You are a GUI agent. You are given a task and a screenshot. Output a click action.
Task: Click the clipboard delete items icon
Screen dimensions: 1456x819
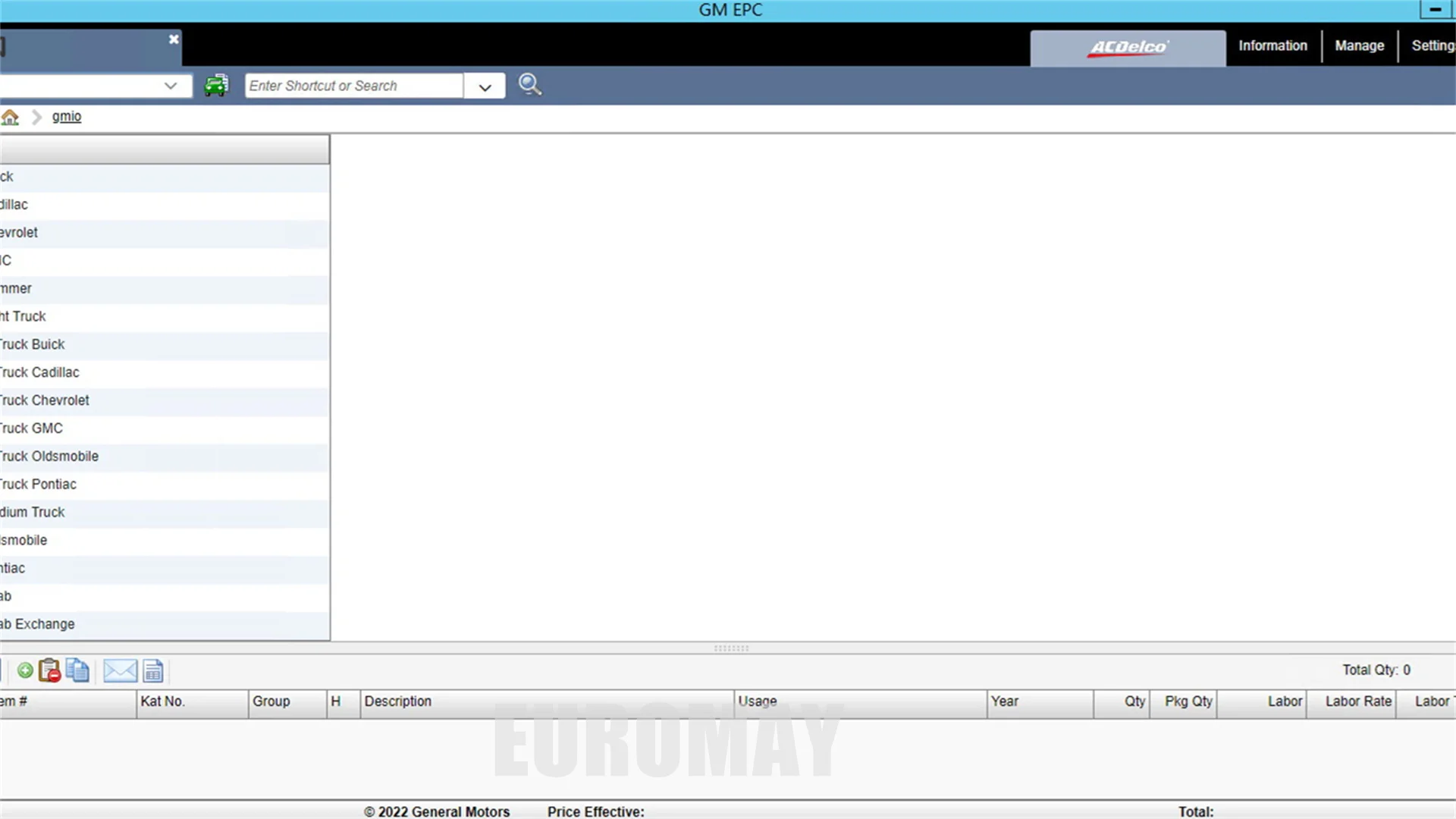coord(50,670)
